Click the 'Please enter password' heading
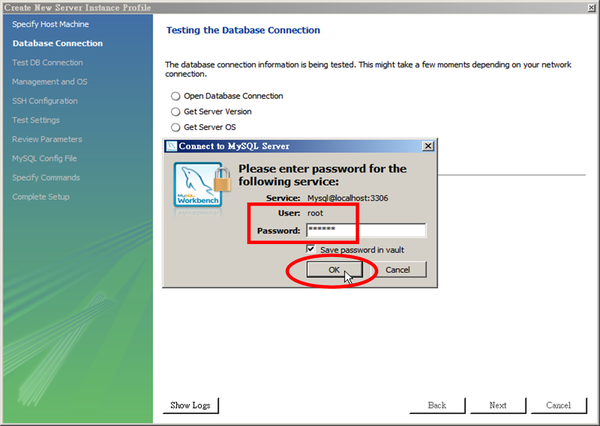Screen dimensions: 600x426 tap(323, 175)
